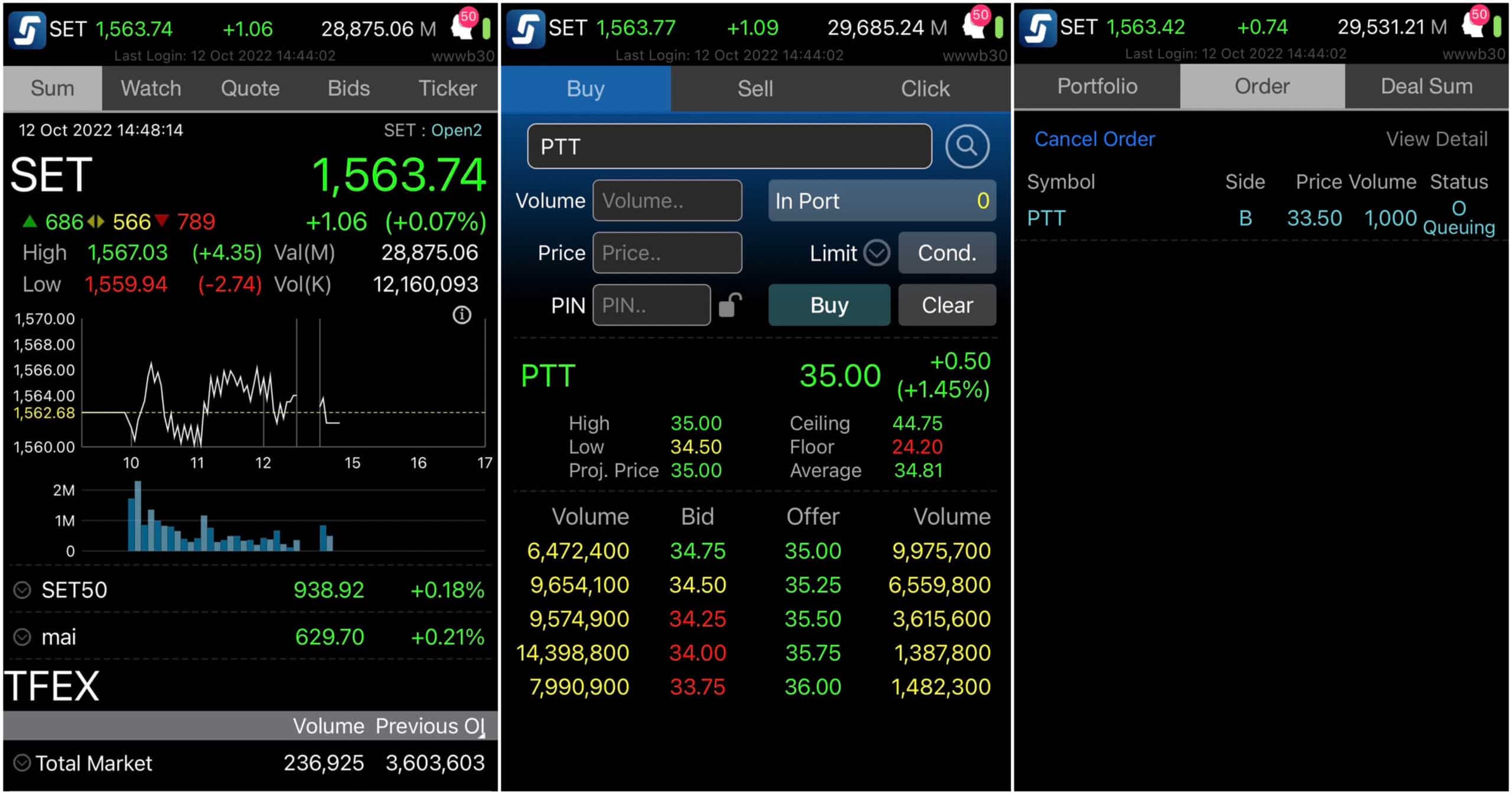The width and height of the screenshot is (1512, 794).
Task: Tap the green connection indicator in Buy header
Action: [999, 27]
